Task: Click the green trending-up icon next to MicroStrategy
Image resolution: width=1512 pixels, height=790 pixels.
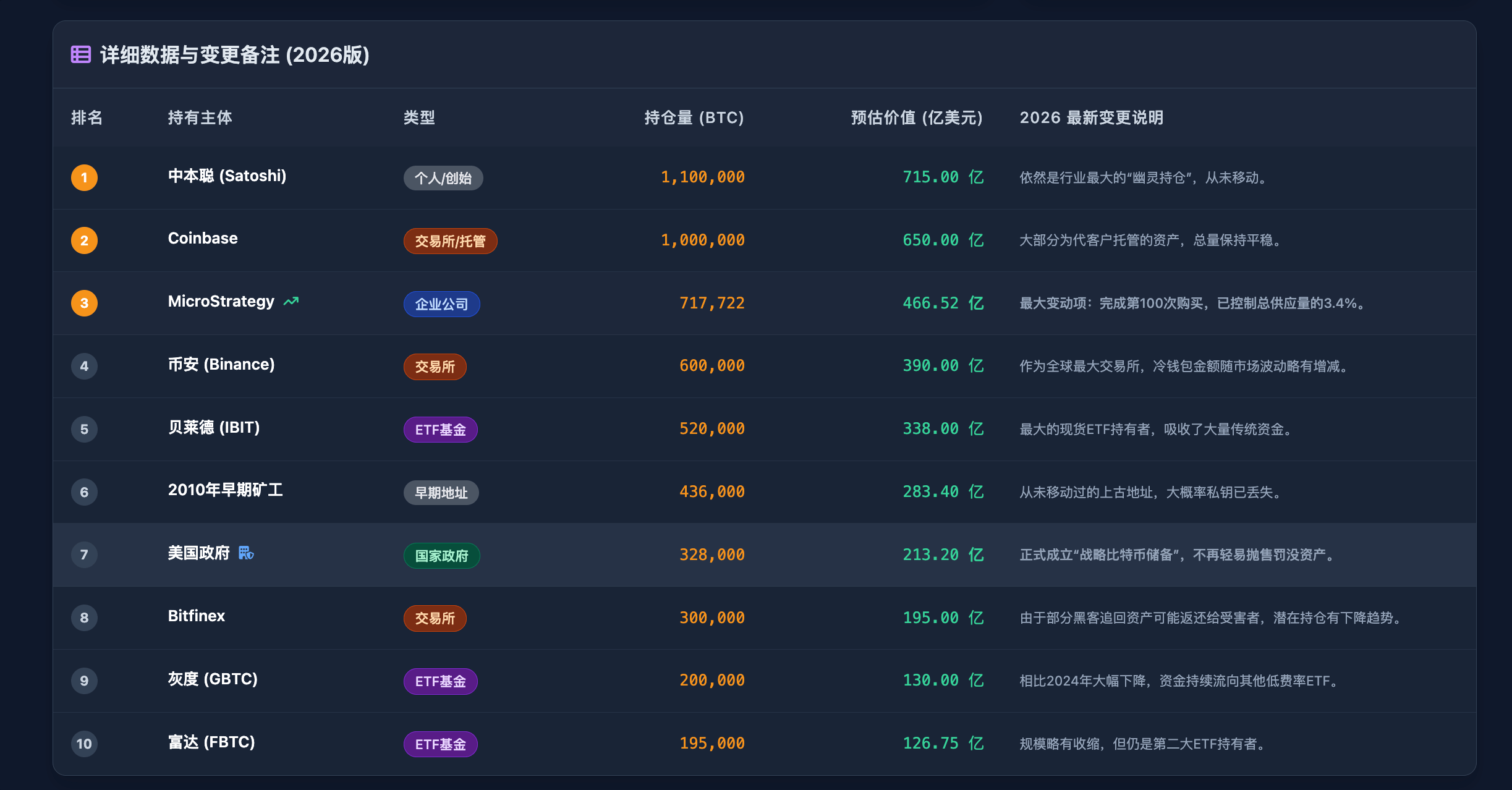Action: [291, 301]
